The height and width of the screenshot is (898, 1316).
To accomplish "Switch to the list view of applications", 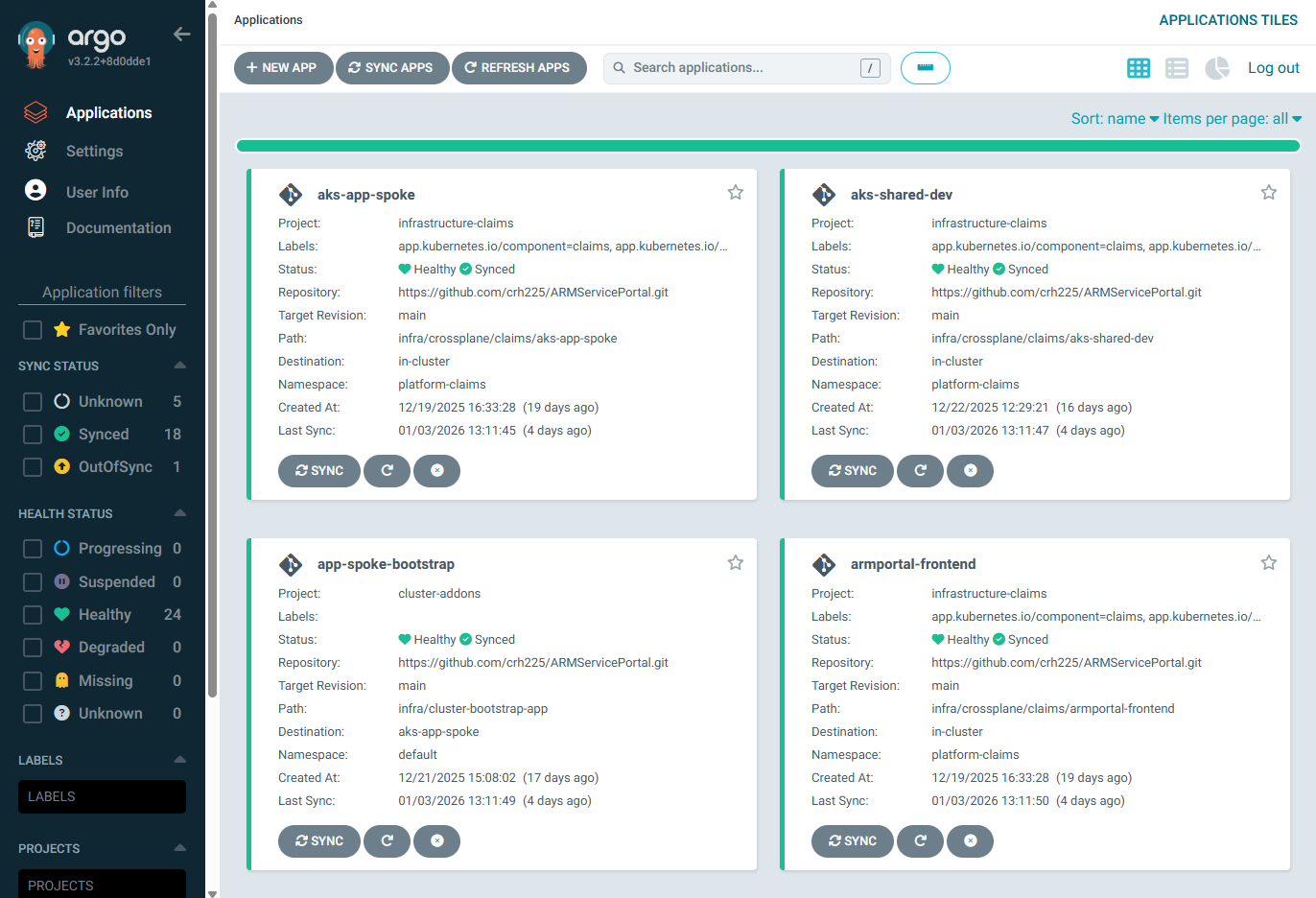I will [x=1176, y=67].
